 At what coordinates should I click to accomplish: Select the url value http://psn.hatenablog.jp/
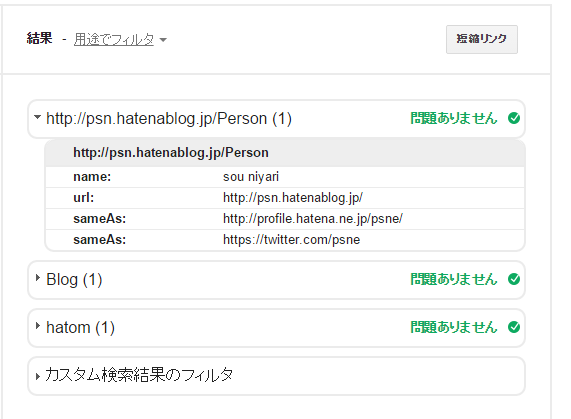point(293,198)
